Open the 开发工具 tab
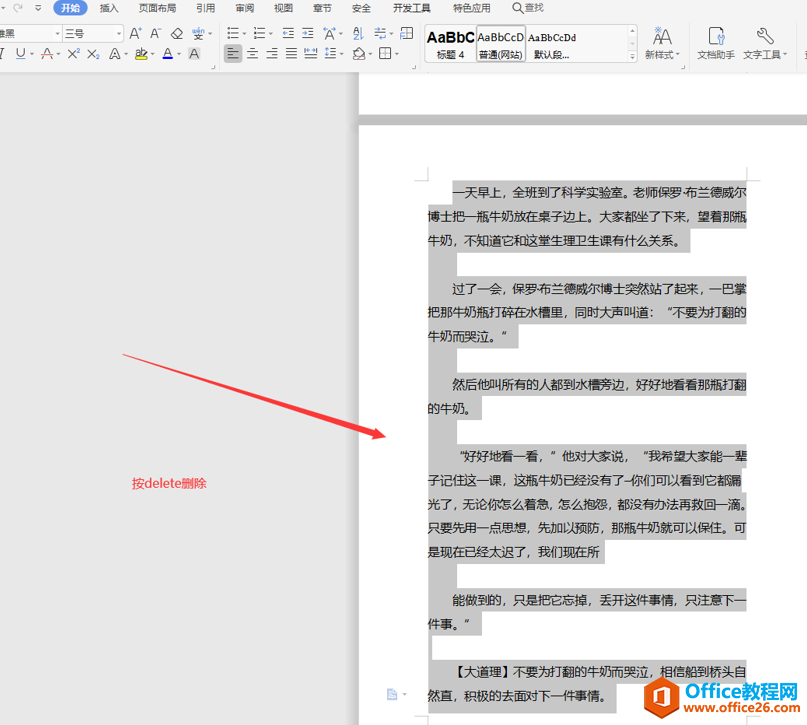 (412, 8)
